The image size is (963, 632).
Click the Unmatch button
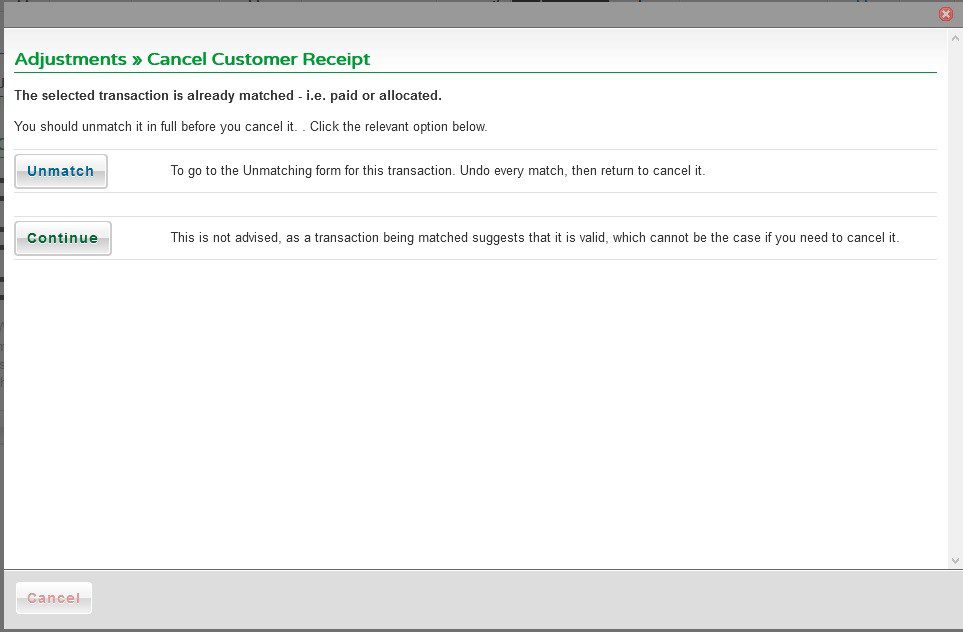point(61,171)
